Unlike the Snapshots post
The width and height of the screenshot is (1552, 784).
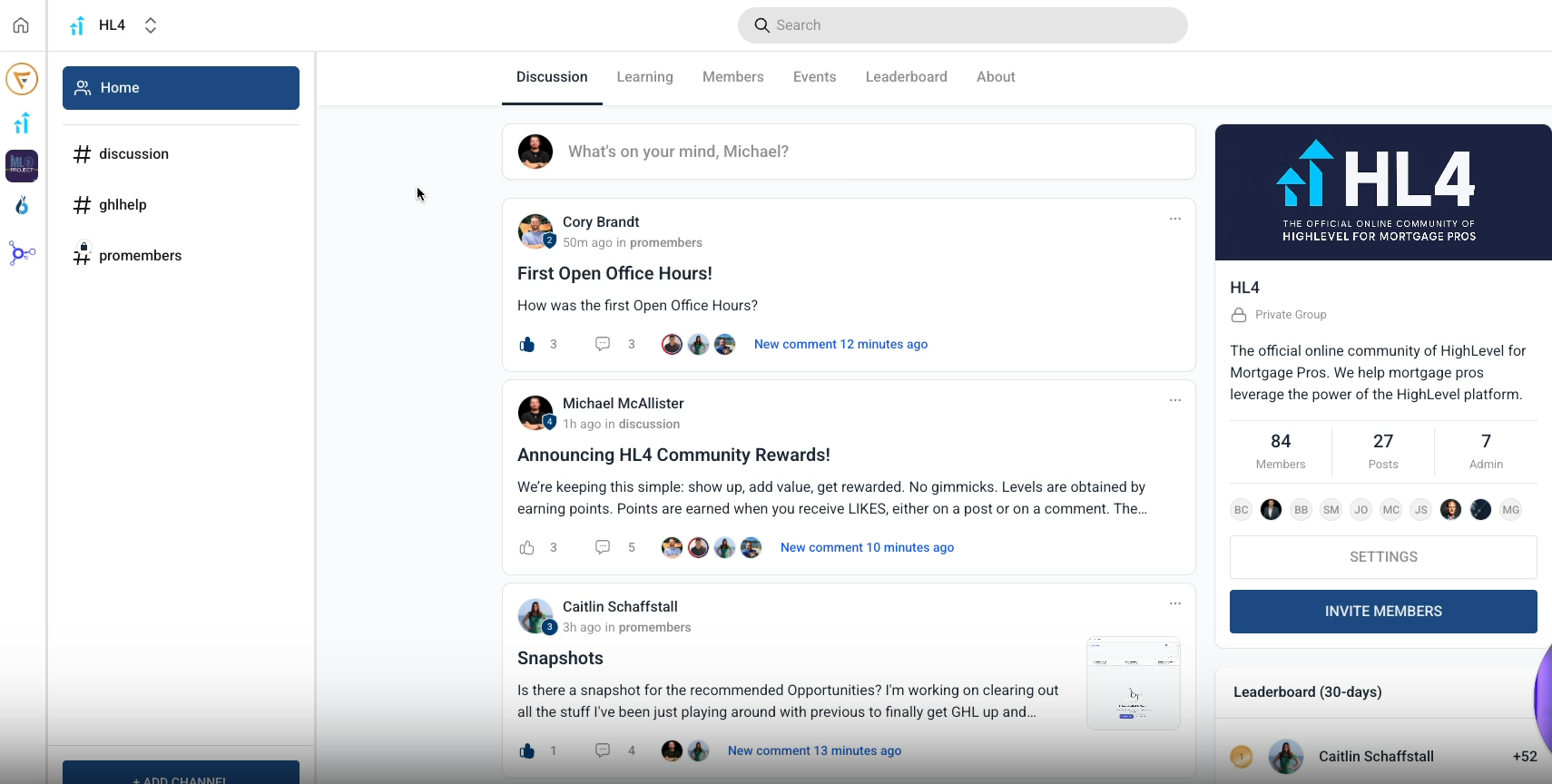pyautogui.click(x=527, y=751)
